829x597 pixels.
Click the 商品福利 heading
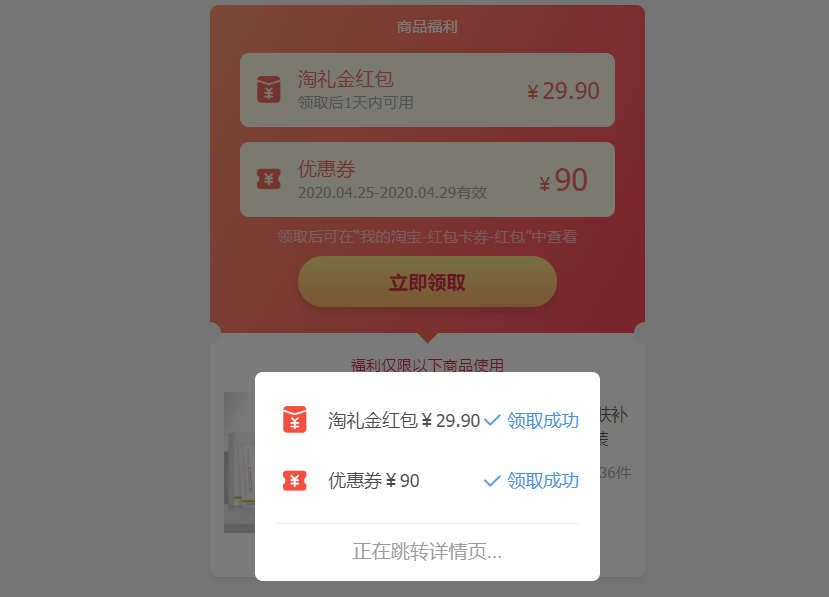tap(427, 26)
